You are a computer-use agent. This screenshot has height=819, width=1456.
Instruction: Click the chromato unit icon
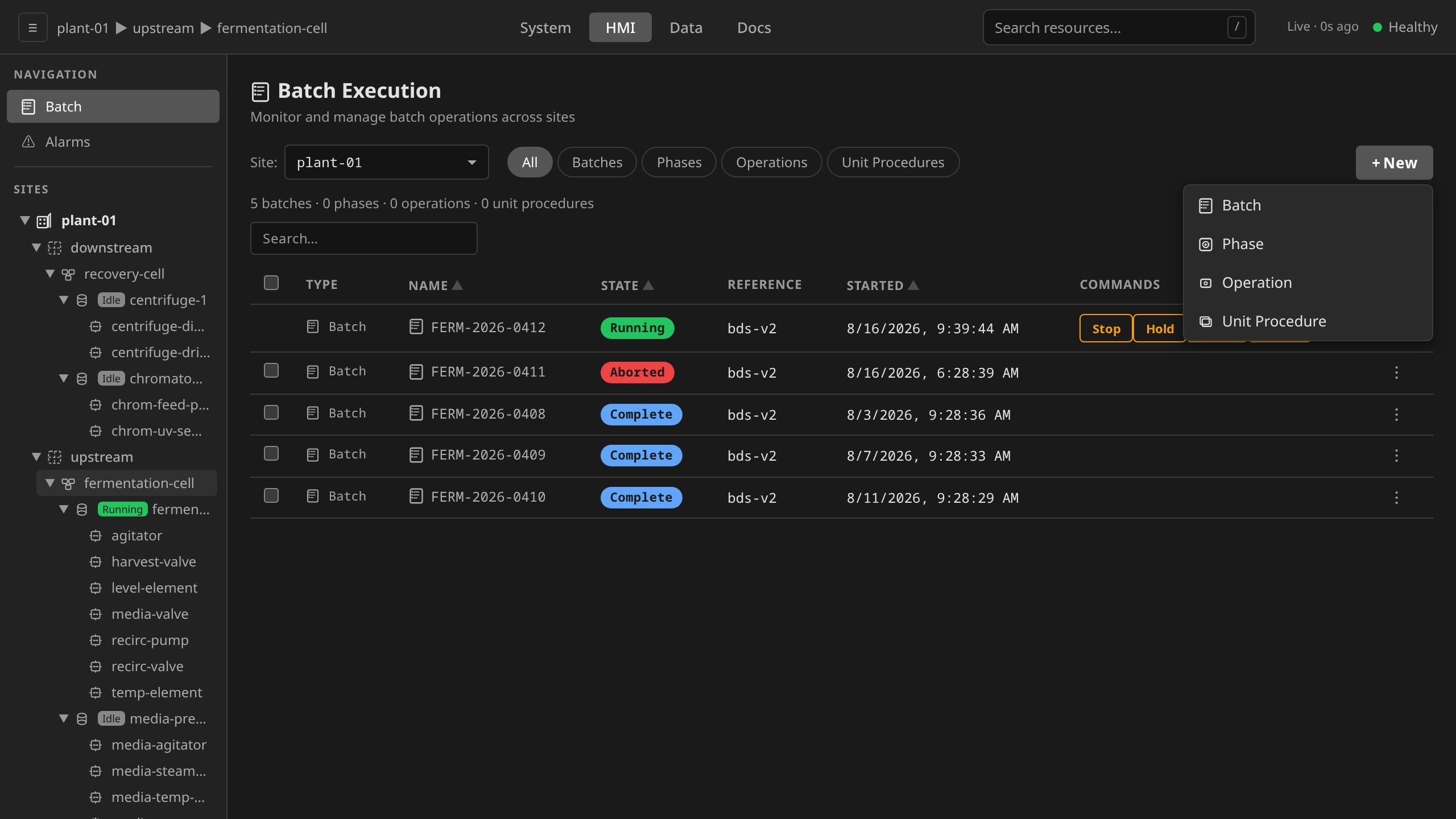[x=82, y=379]
